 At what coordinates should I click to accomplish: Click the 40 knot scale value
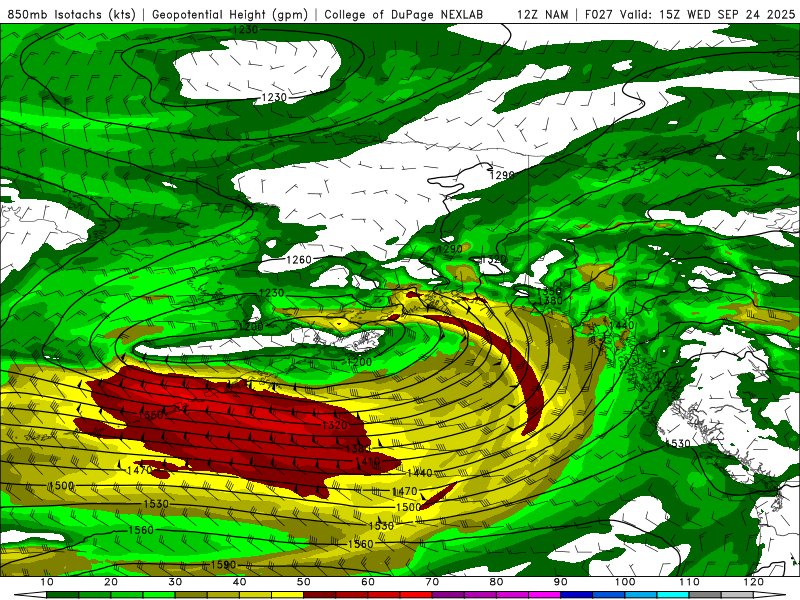tap(239, 582)
